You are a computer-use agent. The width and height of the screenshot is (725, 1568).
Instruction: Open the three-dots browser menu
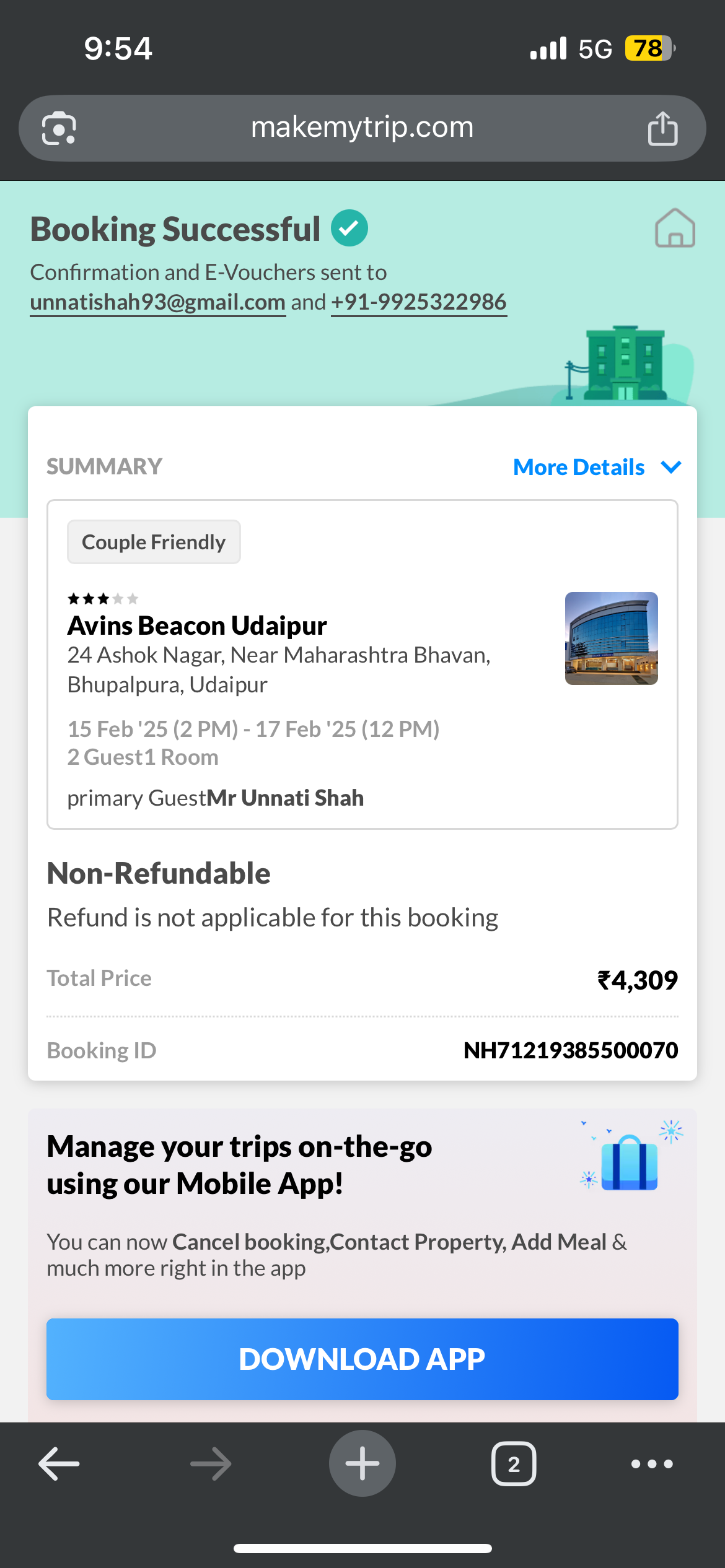point(652,1464)
